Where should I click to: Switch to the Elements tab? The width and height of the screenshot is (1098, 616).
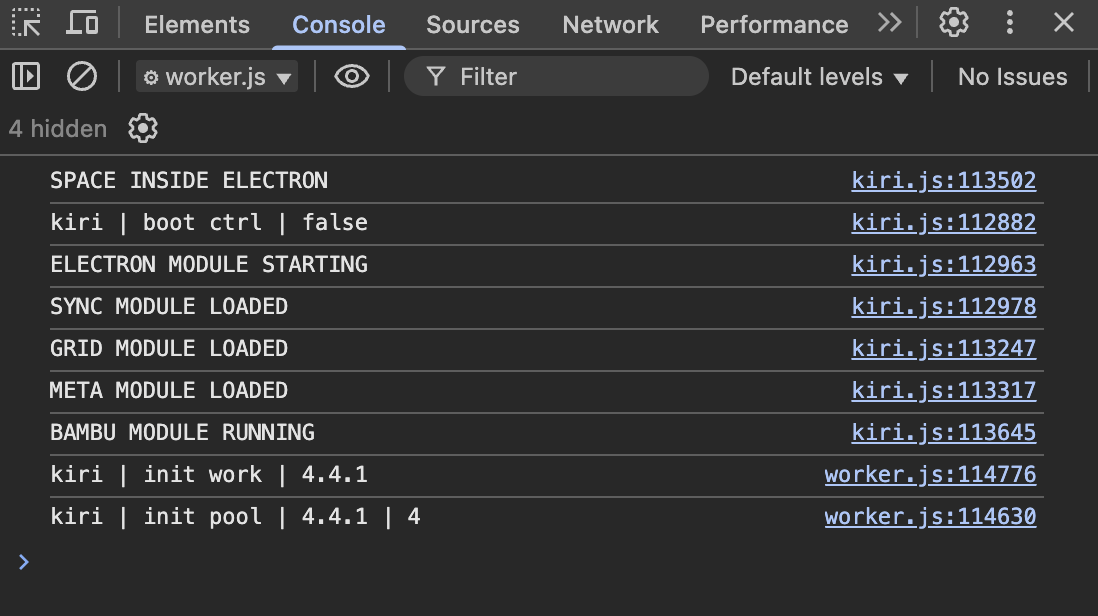tap(197, 25)
